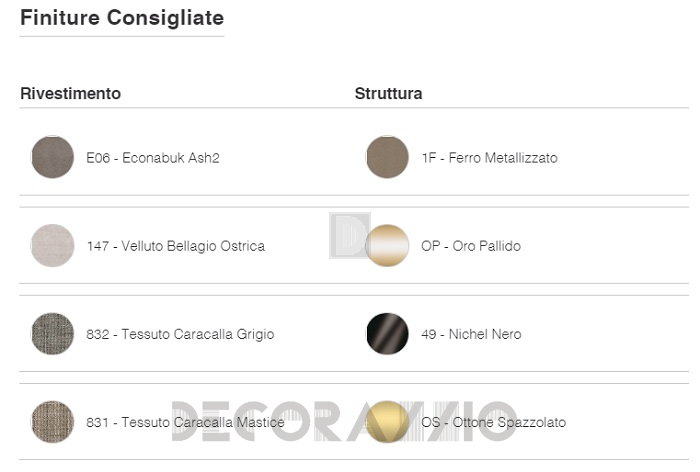
Task: Click the '832 - Tessuto Caracalla Grigio' text
Action: (180, 334)
